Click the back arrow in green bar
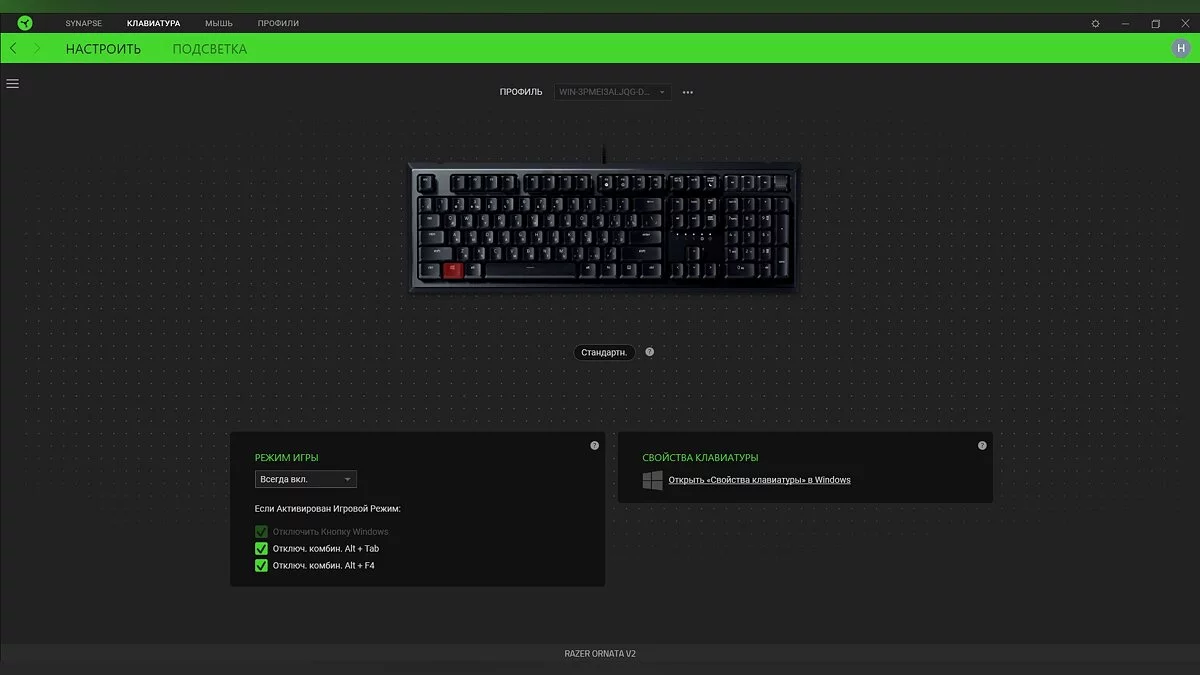The image size is (1200, 675). pyautogui.click(x=13, y=48)
